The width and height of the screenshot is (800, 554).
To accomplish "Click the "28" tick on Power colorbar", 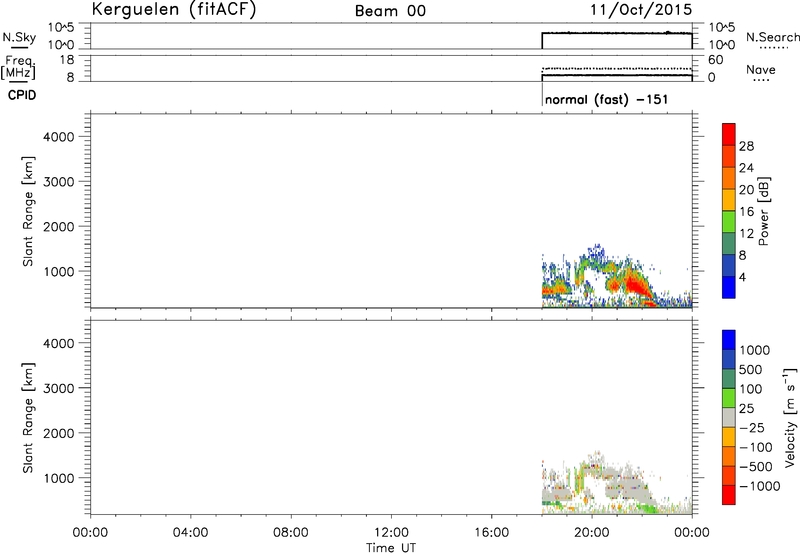I will (x=746, y=146).
